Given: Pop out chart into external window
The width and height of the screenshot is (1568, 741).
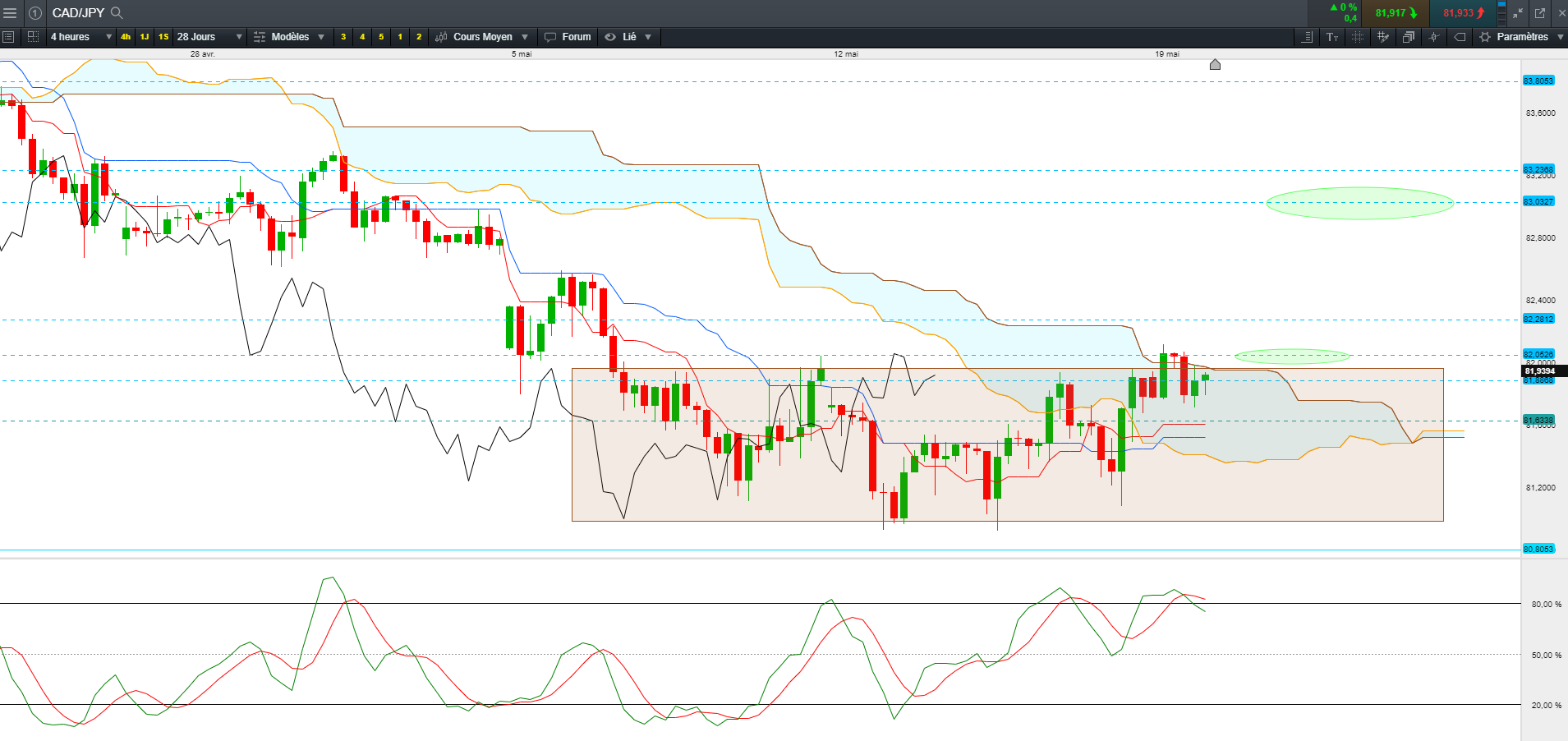Looking at the screenshot, I should point(1540,13).
